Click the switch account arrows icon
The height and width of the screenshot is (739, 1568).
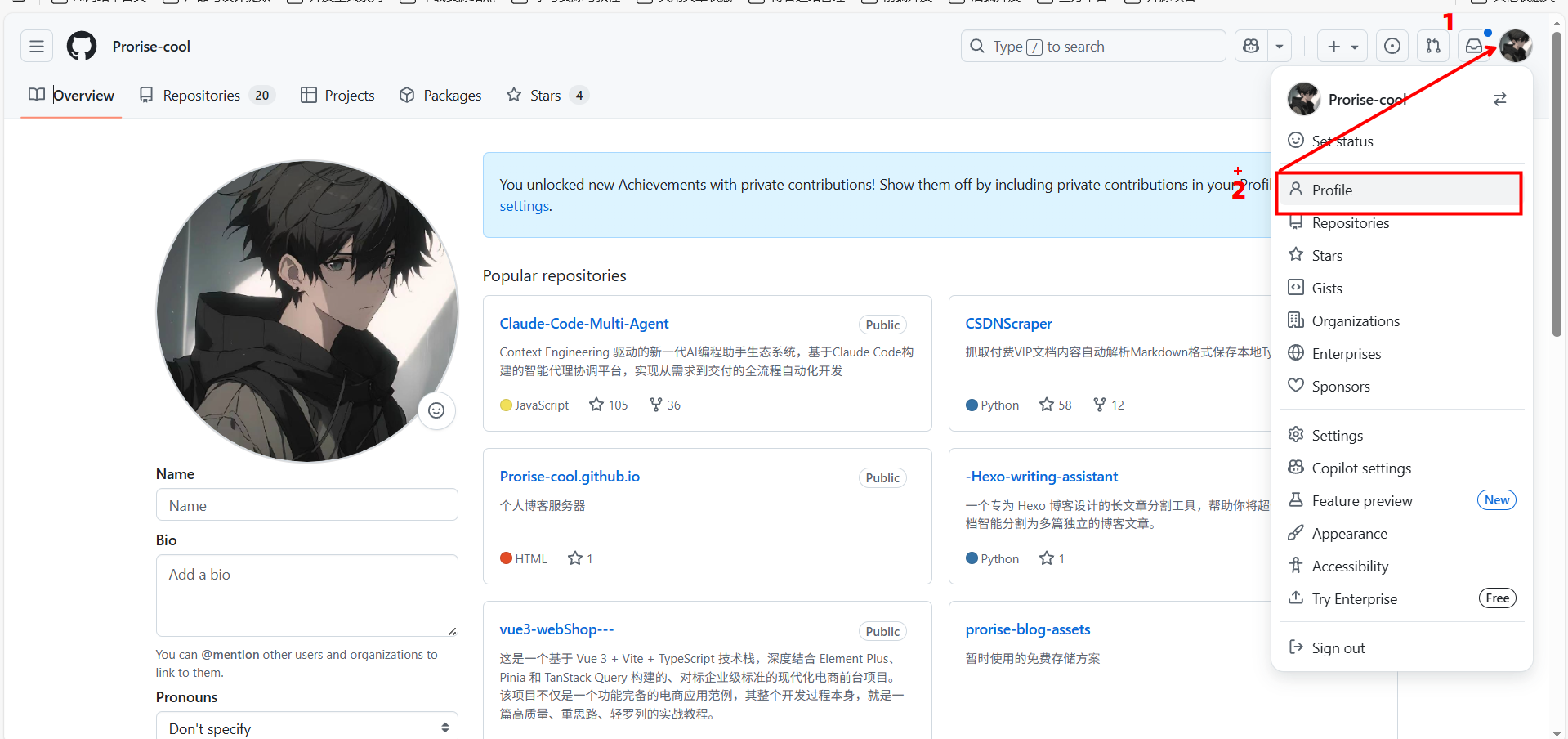click(1500, 99)
